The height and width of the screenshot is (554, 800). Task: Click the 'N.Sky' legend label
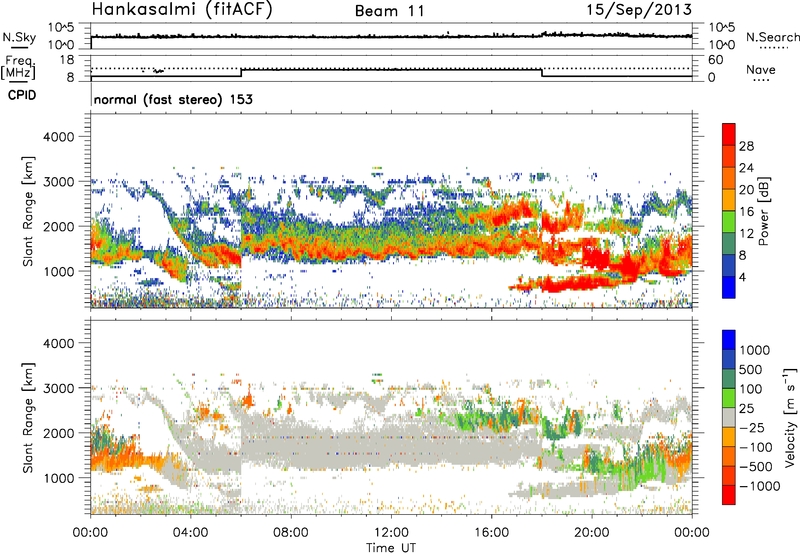click(19, 37)
